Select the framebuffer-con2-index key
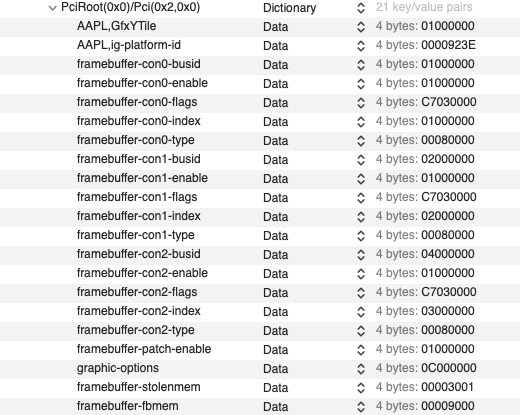Screen dimensions: 520x415 pos(139,311)
